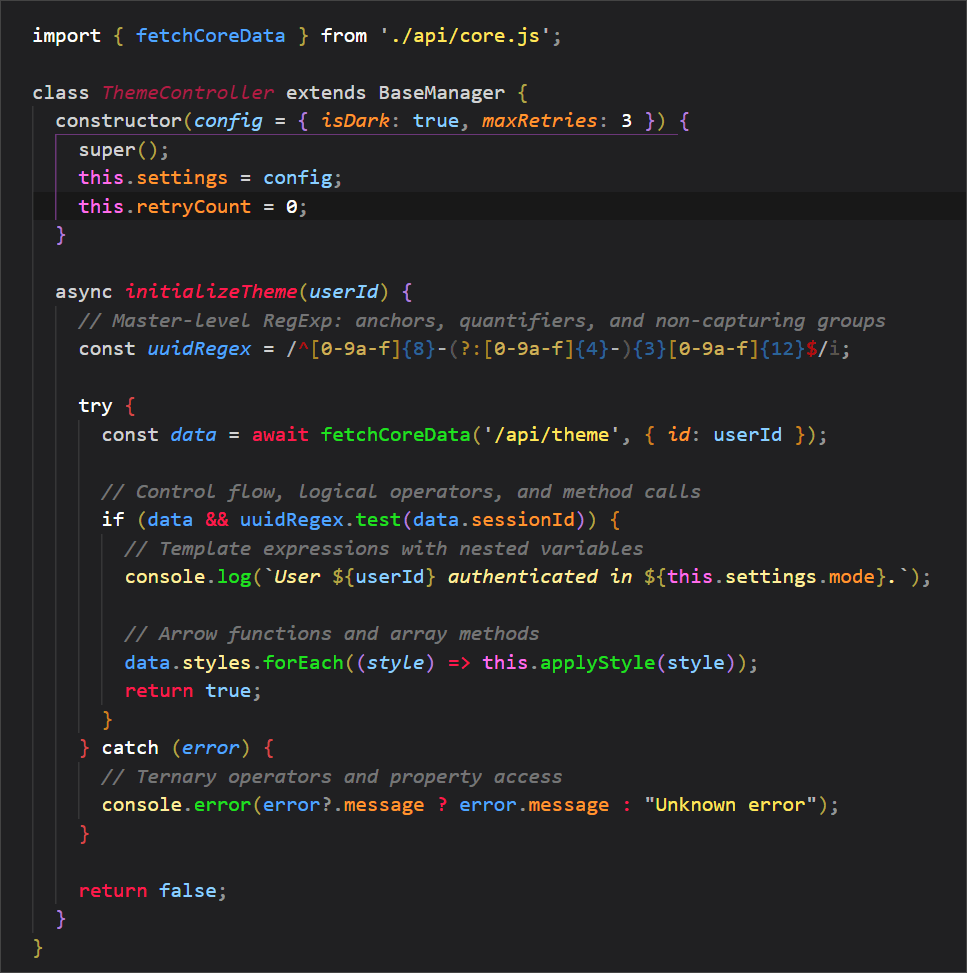Click the 'return true;' statement
The image size is (967, 973).
pyautogui.click(x=193, y=691)
